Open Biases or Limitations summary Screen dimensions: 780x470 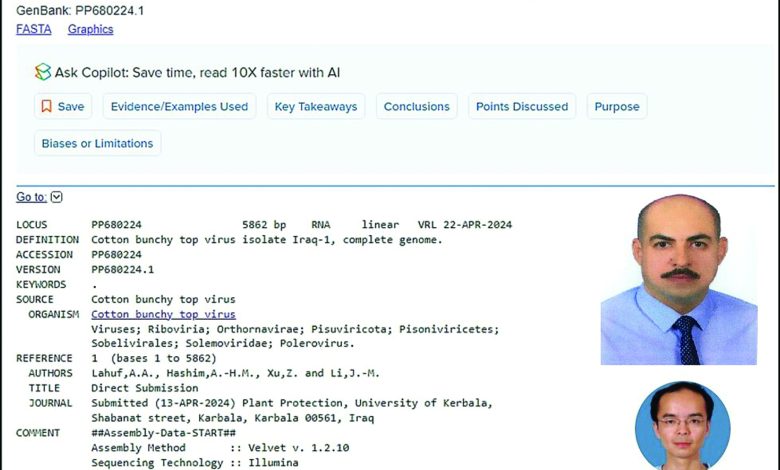click(x=97, y=143)
